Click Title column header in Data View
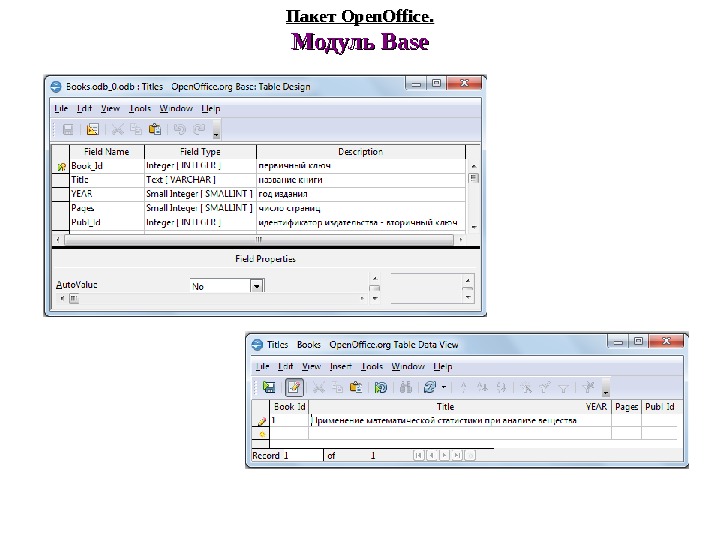The height and width of the screenshot is (540, 720). pyautogui.click(x=445, y=407)
